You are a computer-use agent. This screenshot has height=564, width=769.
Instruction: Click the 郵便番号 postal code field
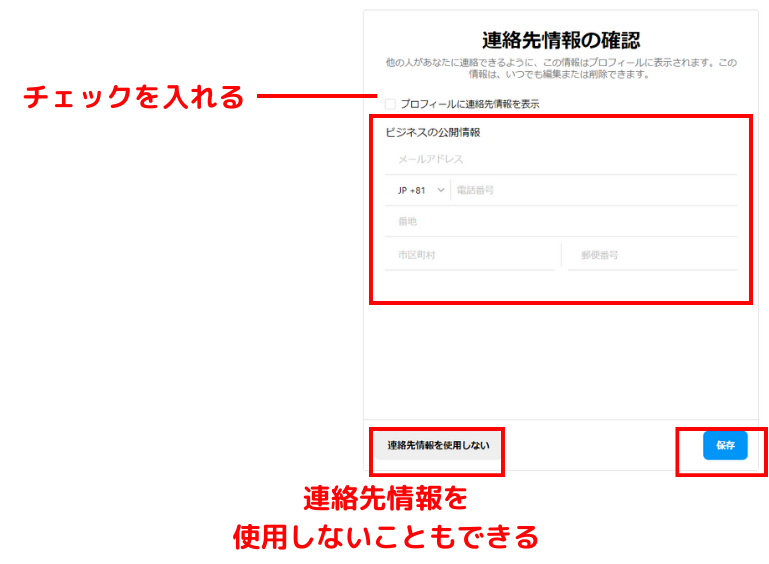(x=652, y=255)
